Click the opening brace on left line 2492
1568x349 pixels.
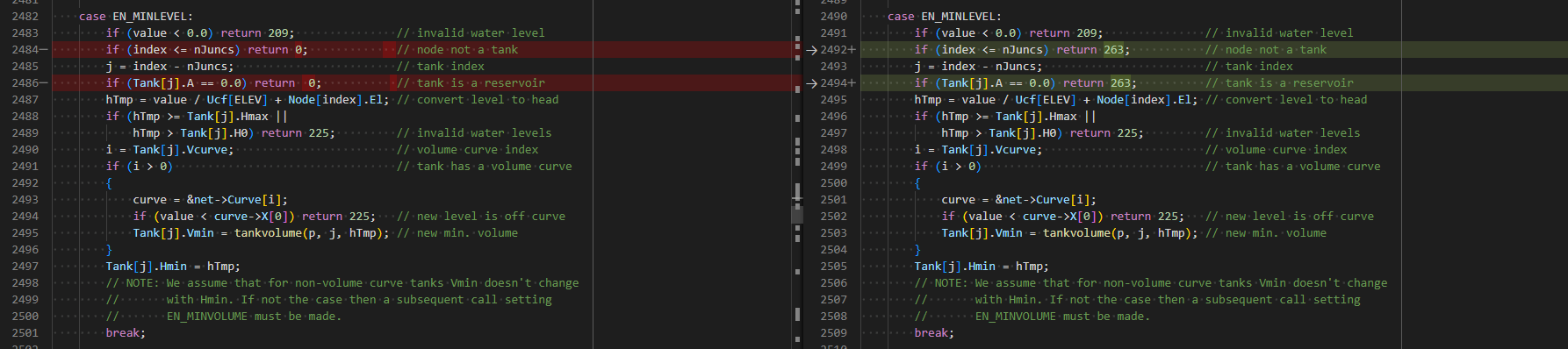point(110,183)
